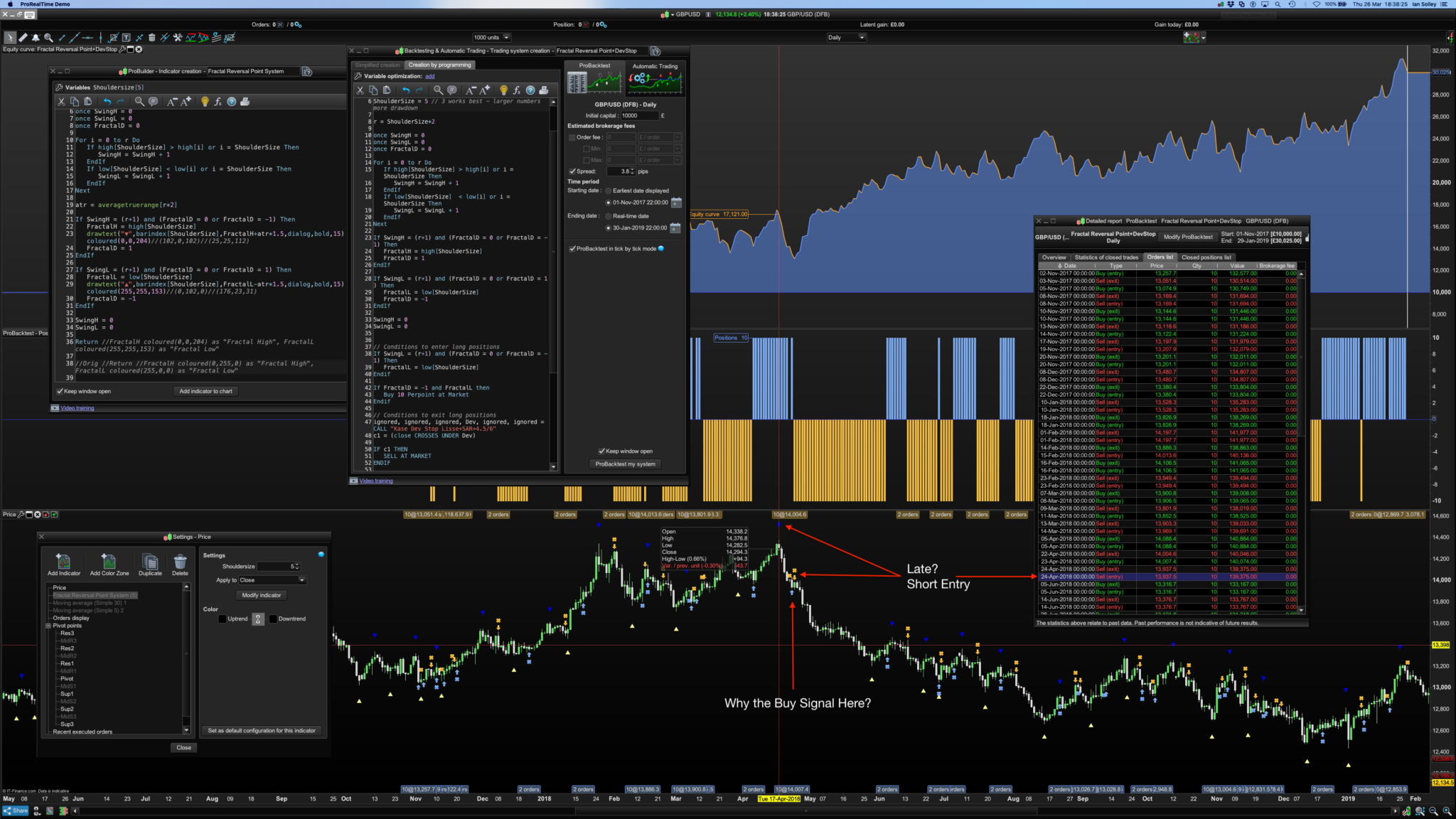The height and width of the screenshot is (819, 1456).
Task: Click the Initial capital input field
Action: pos(638,115)
